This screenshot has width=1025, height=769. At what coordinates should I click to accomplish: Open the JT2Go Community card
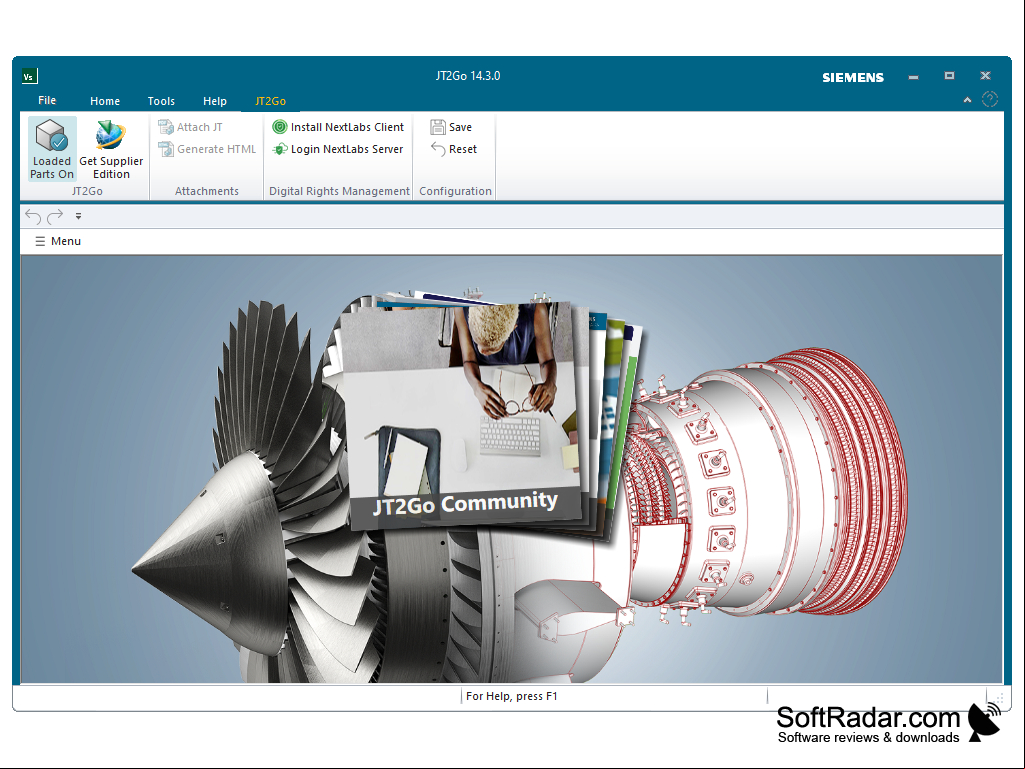tap(464, 415)
